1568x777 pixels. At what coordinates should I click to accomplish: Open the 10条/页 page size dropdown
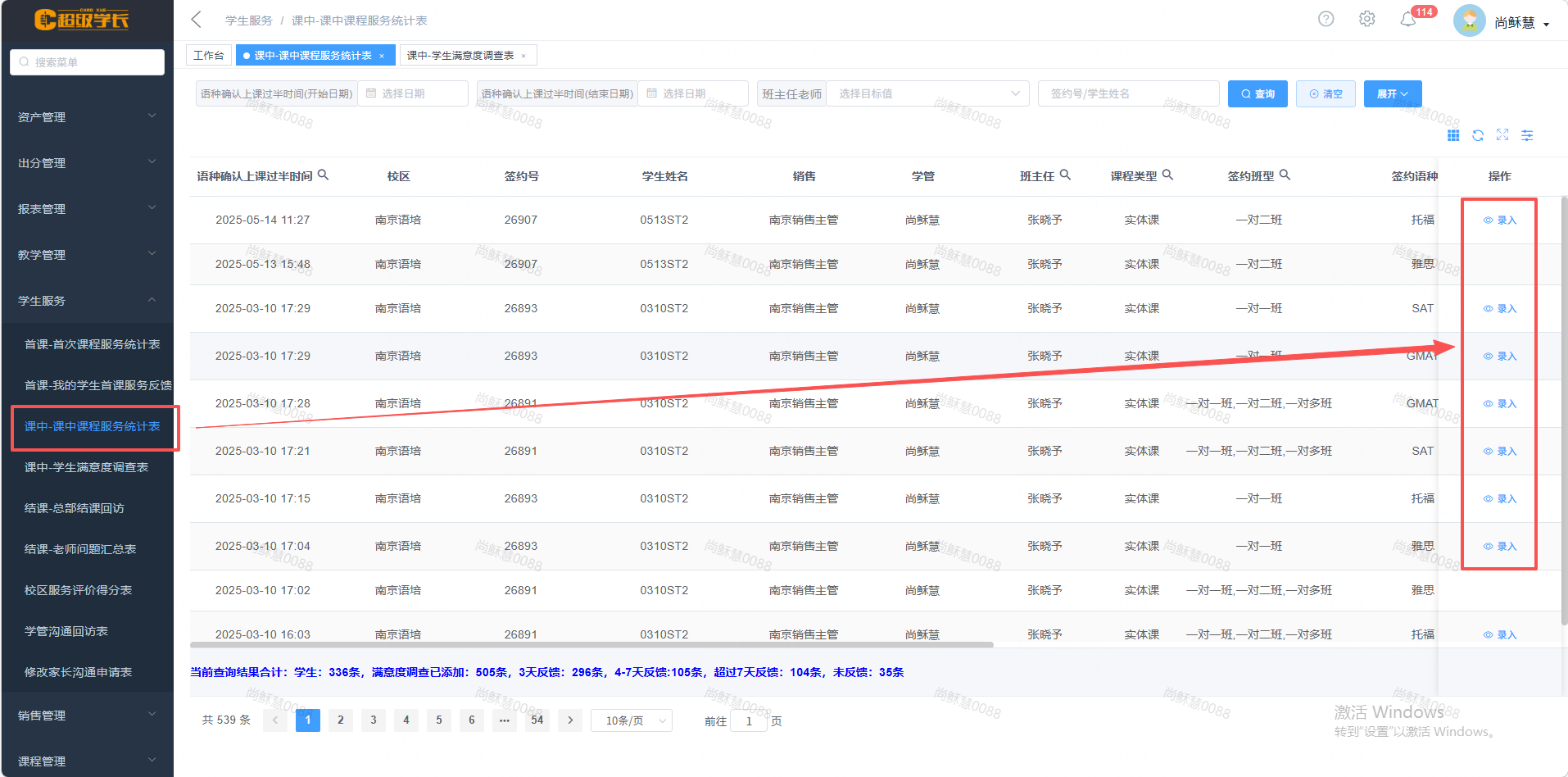pos(631,720)
